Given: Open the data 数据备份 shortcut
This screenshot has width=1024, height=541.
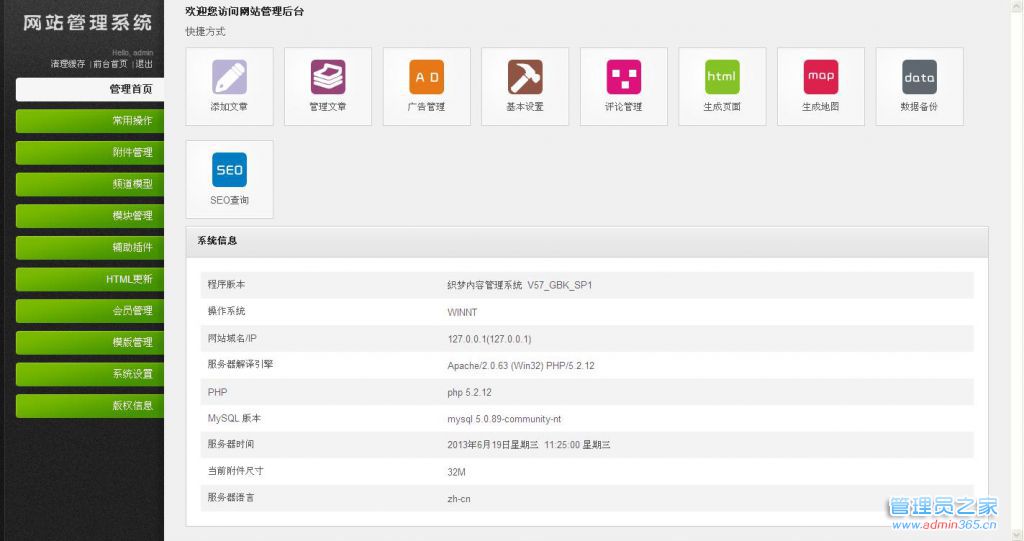Looking at the screenshot, I should point(920,86).
